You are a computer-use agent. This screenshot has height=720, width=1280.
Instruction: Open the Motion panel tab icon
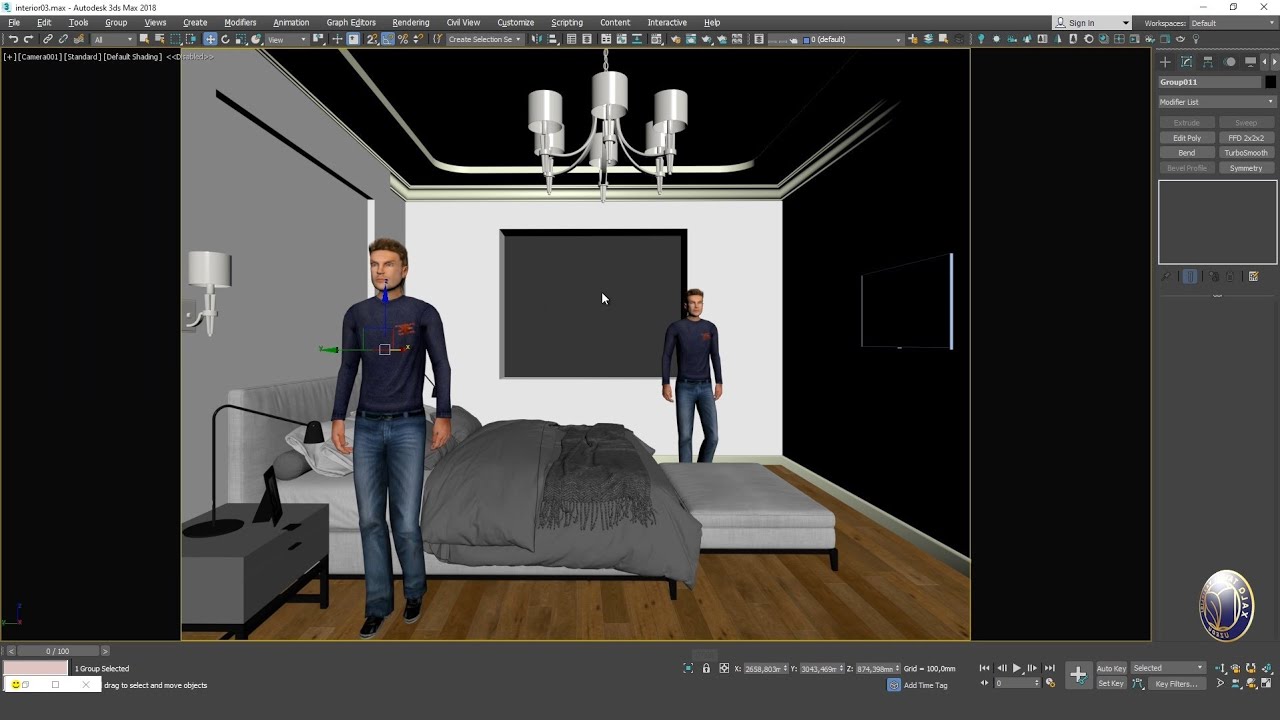click(1229, 61)
